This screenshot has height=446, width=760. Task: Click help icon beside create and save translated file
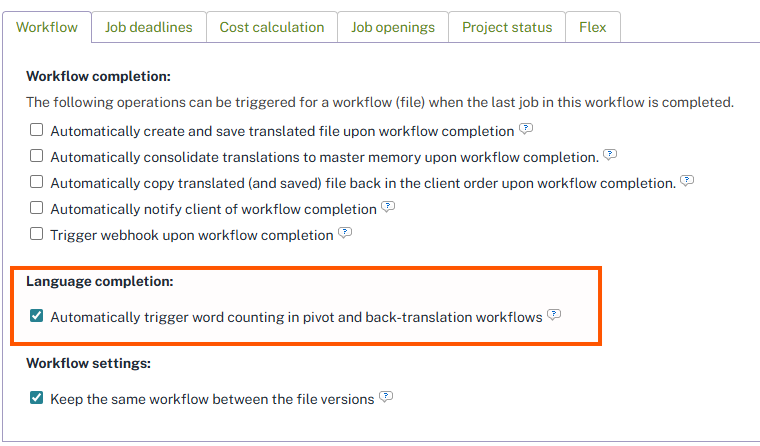coord(526,129)
